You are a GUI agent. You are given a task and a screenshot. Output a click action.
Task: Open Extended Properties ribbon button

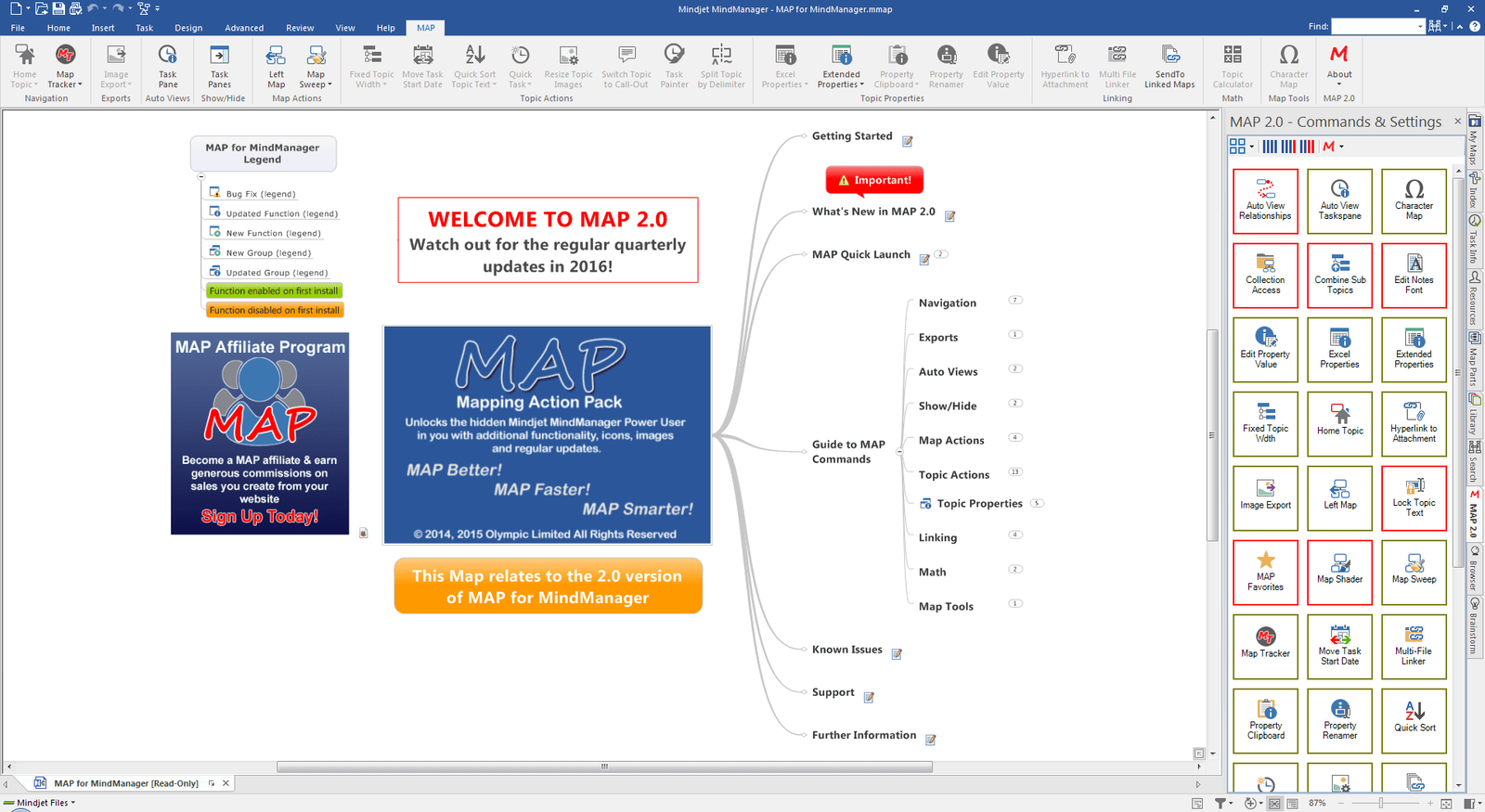[841, 67]
